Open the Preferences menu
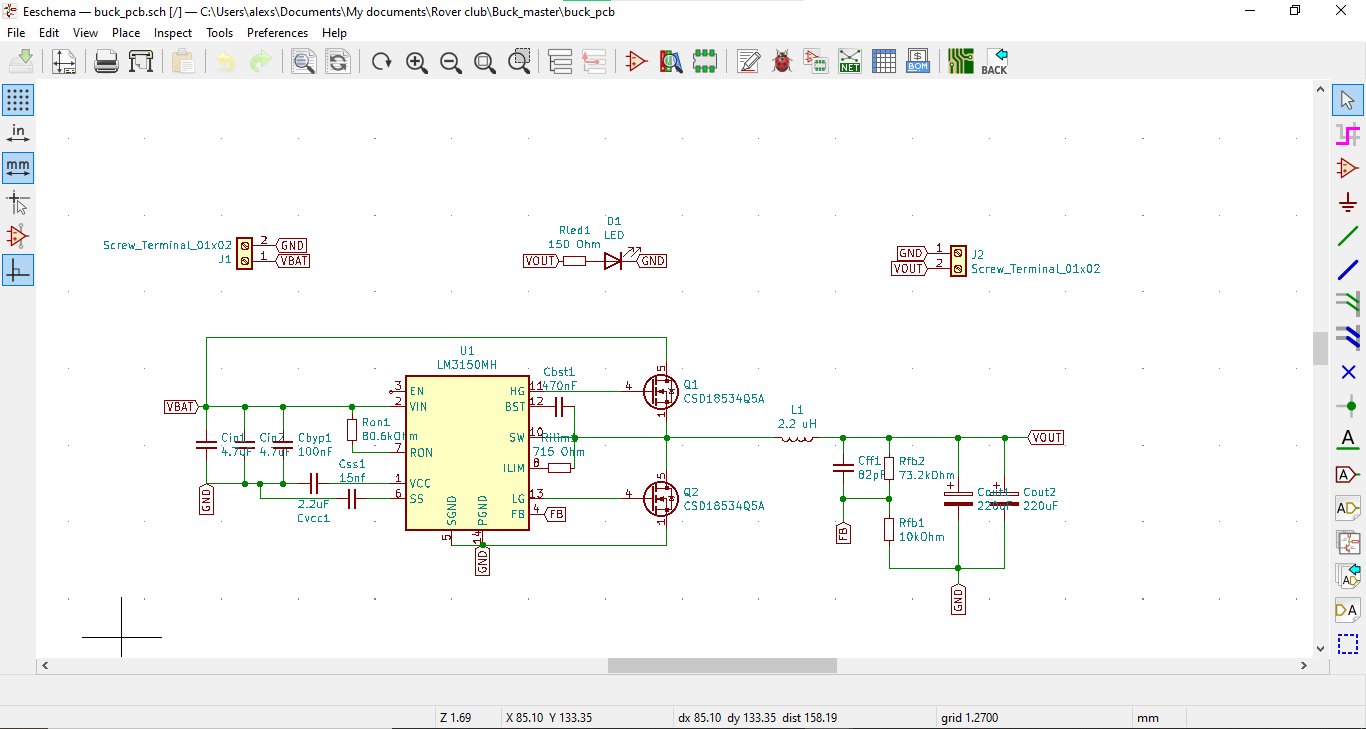 [277, 32]
